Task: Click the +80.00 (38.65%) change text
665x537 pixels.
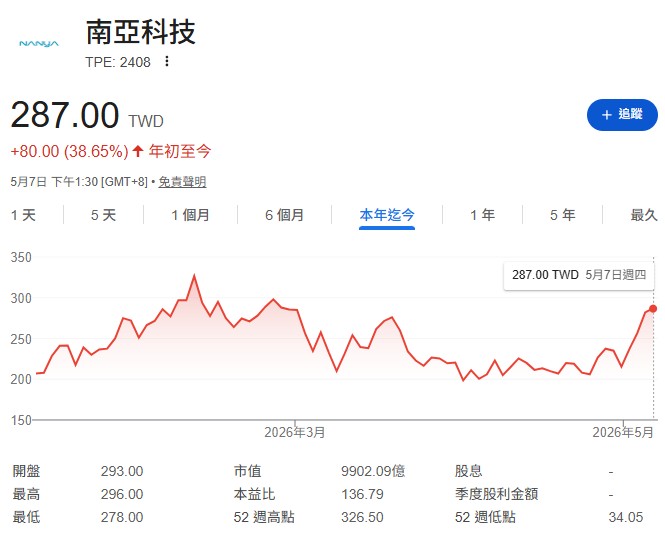Action: pos(70,151)
